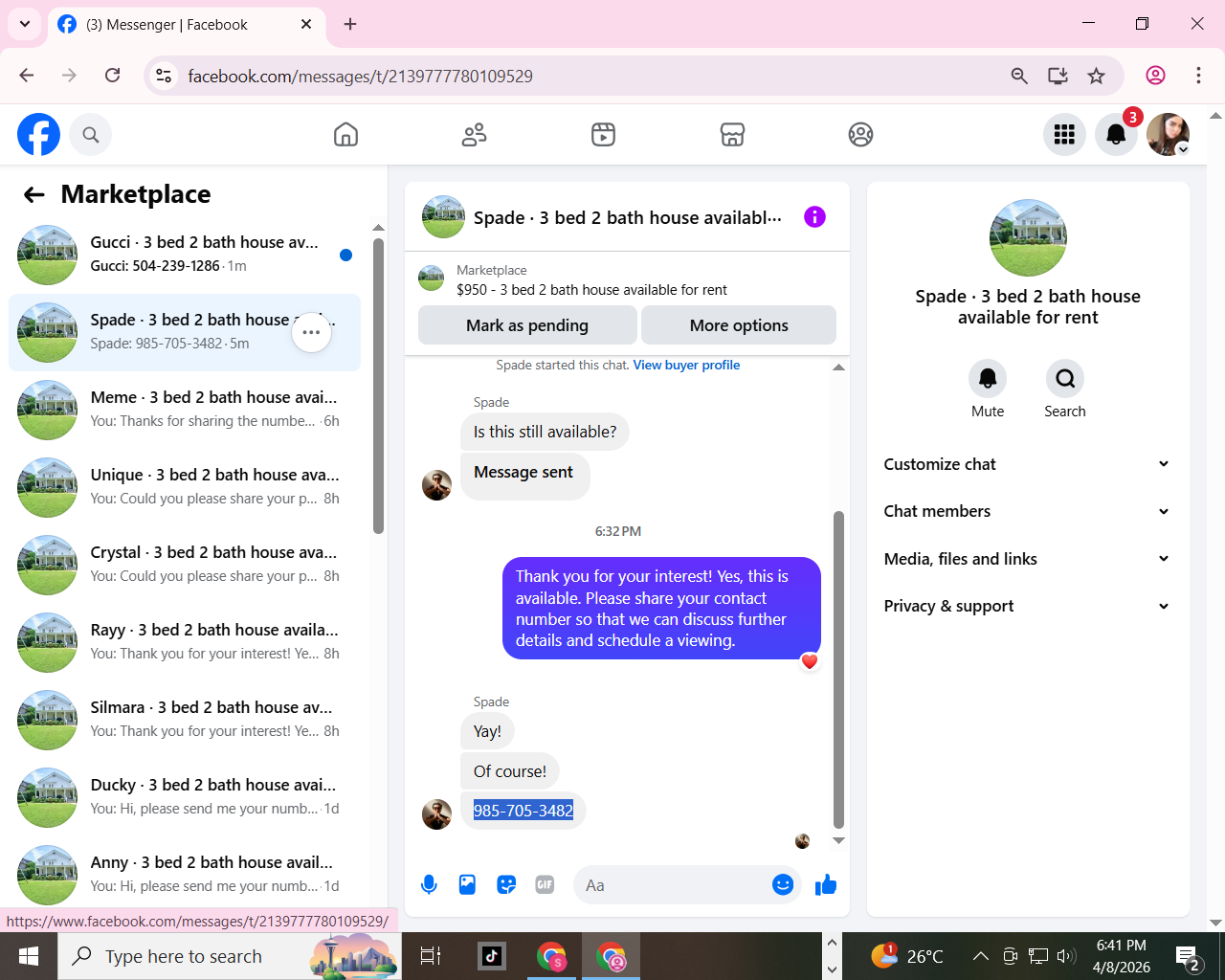
Task: Mute this conversation with bell icon
Action: pyautogui.click(x=988, y=379)
